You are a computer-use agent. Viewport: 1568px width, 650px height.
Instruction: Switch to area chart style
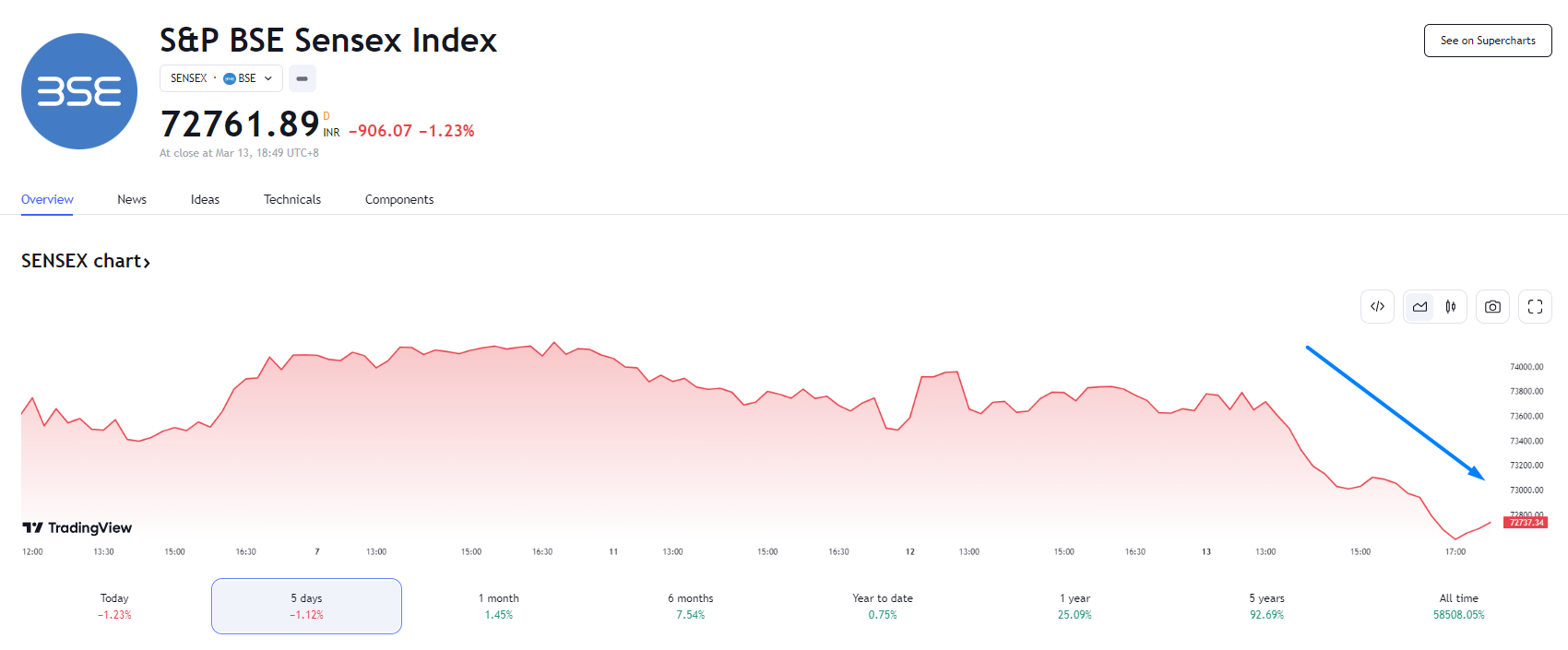[x=1420, y=307]
